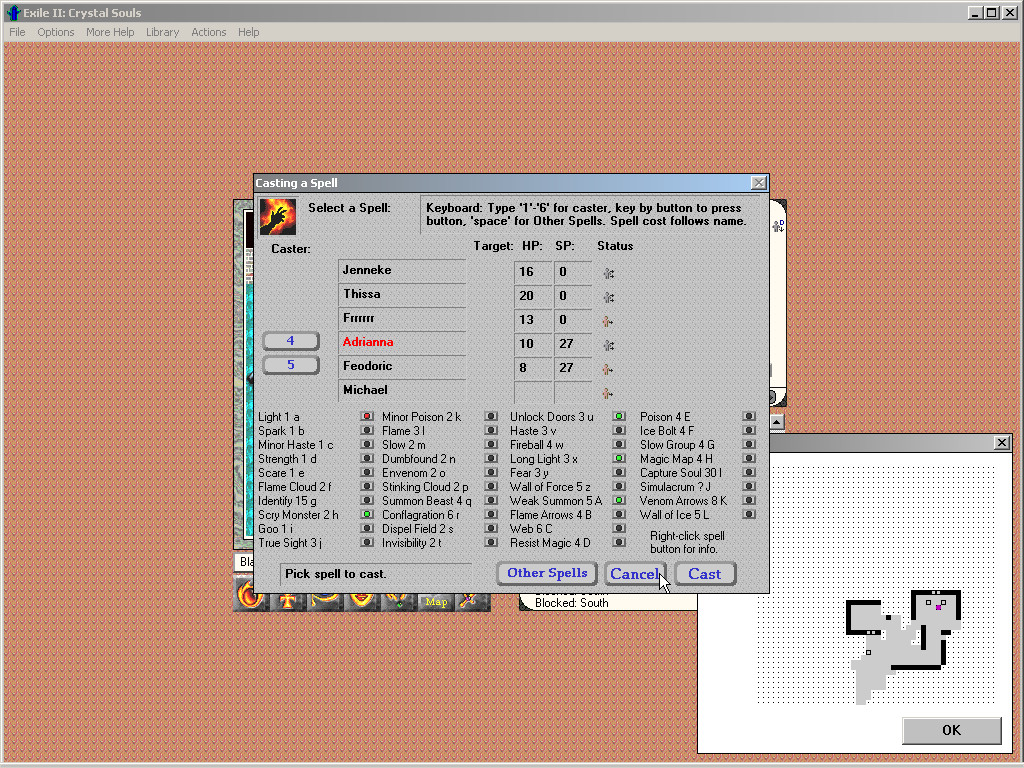Pick the Dumbfound spell button
The width and height of the screenshot is (1024, 768).
coord(491,458)
